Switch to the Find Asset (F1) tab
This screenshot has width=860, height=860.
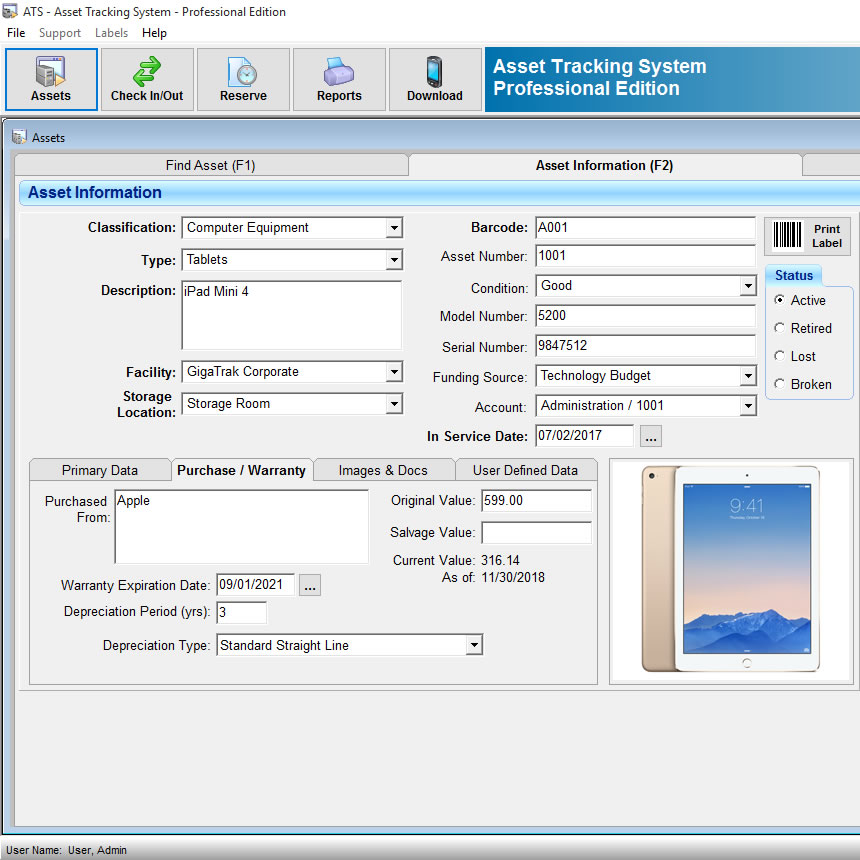tap(211, 166)
